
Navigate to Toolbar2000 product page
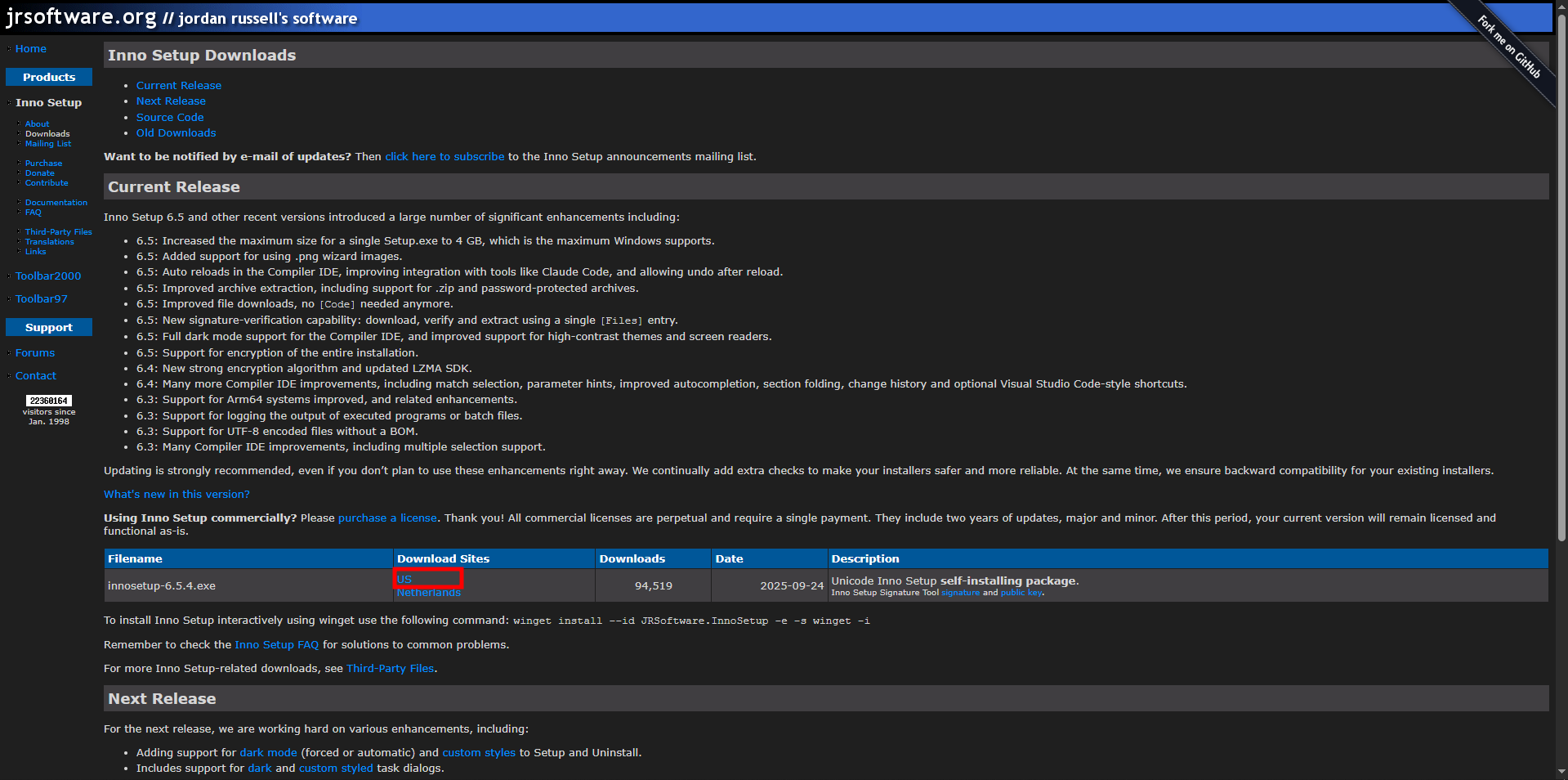pyautogui.click(x=48, y=276)
